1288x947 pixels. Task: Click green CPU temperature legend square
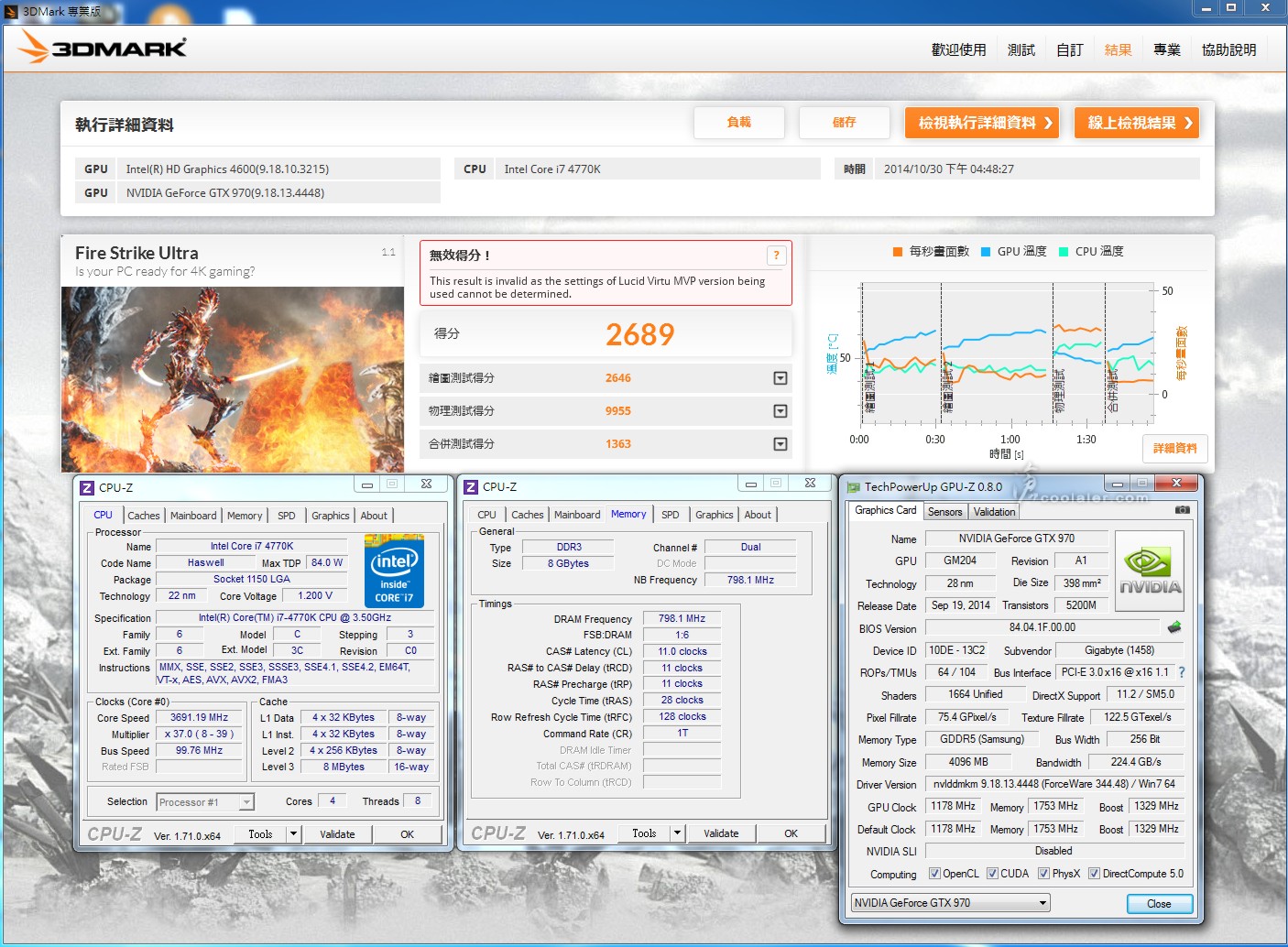tap(1064, 252)
